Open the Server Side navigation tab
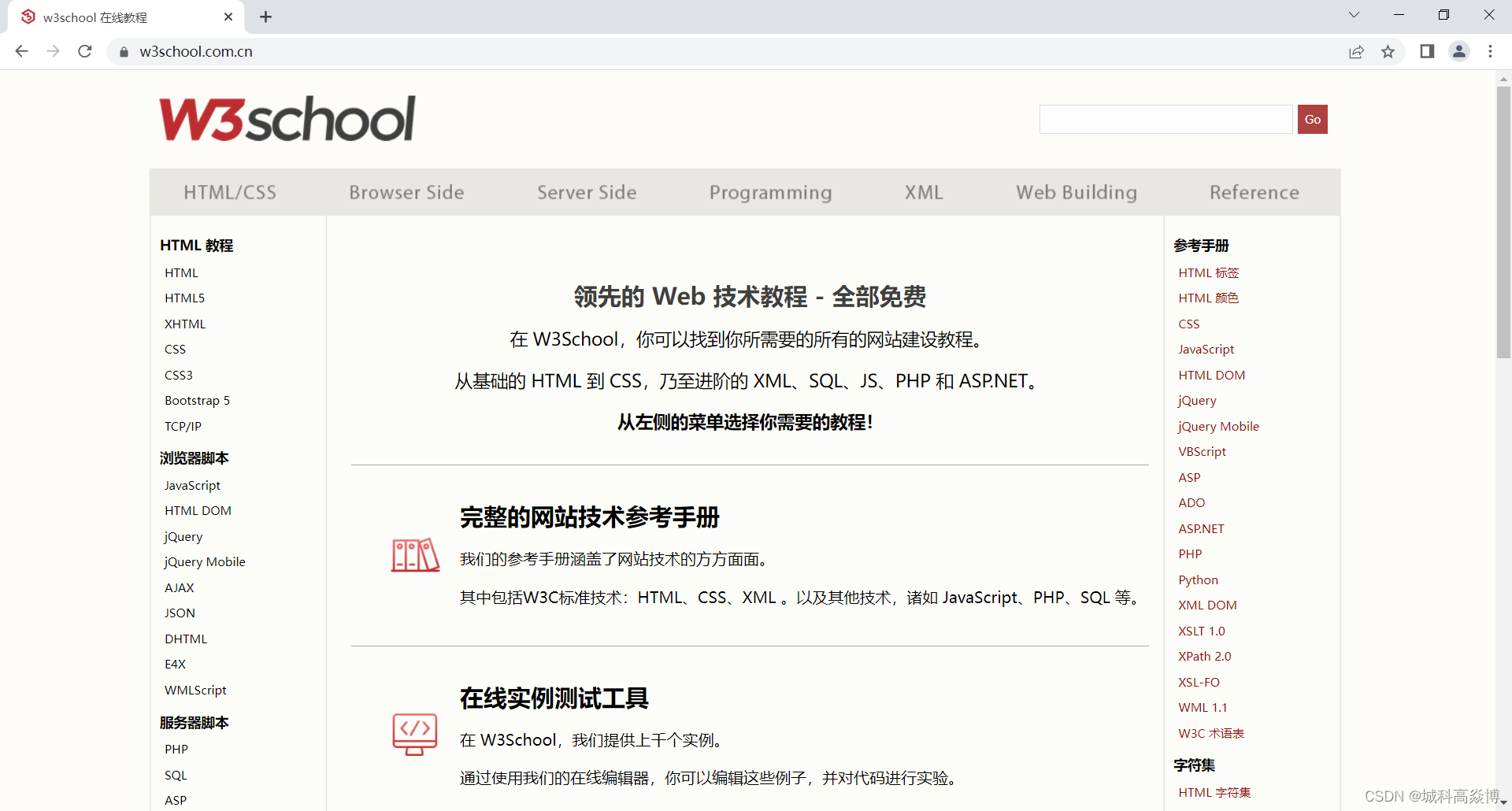This screenshot has width=1512, height=811. point(587,192)
